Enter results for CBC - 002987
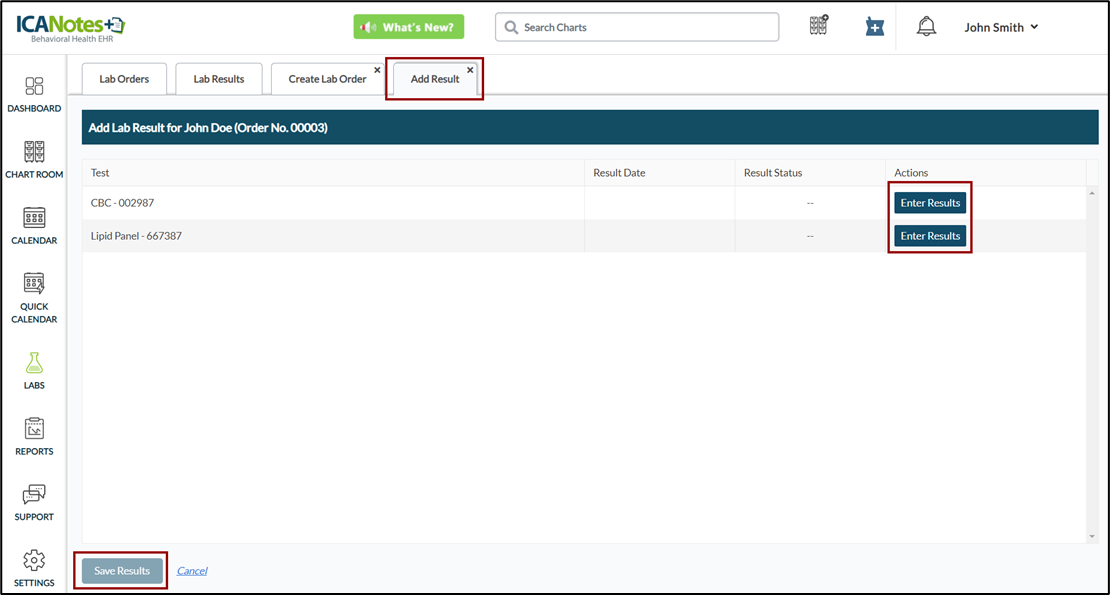Screen dimensions: 1110x595 point(930,203)
